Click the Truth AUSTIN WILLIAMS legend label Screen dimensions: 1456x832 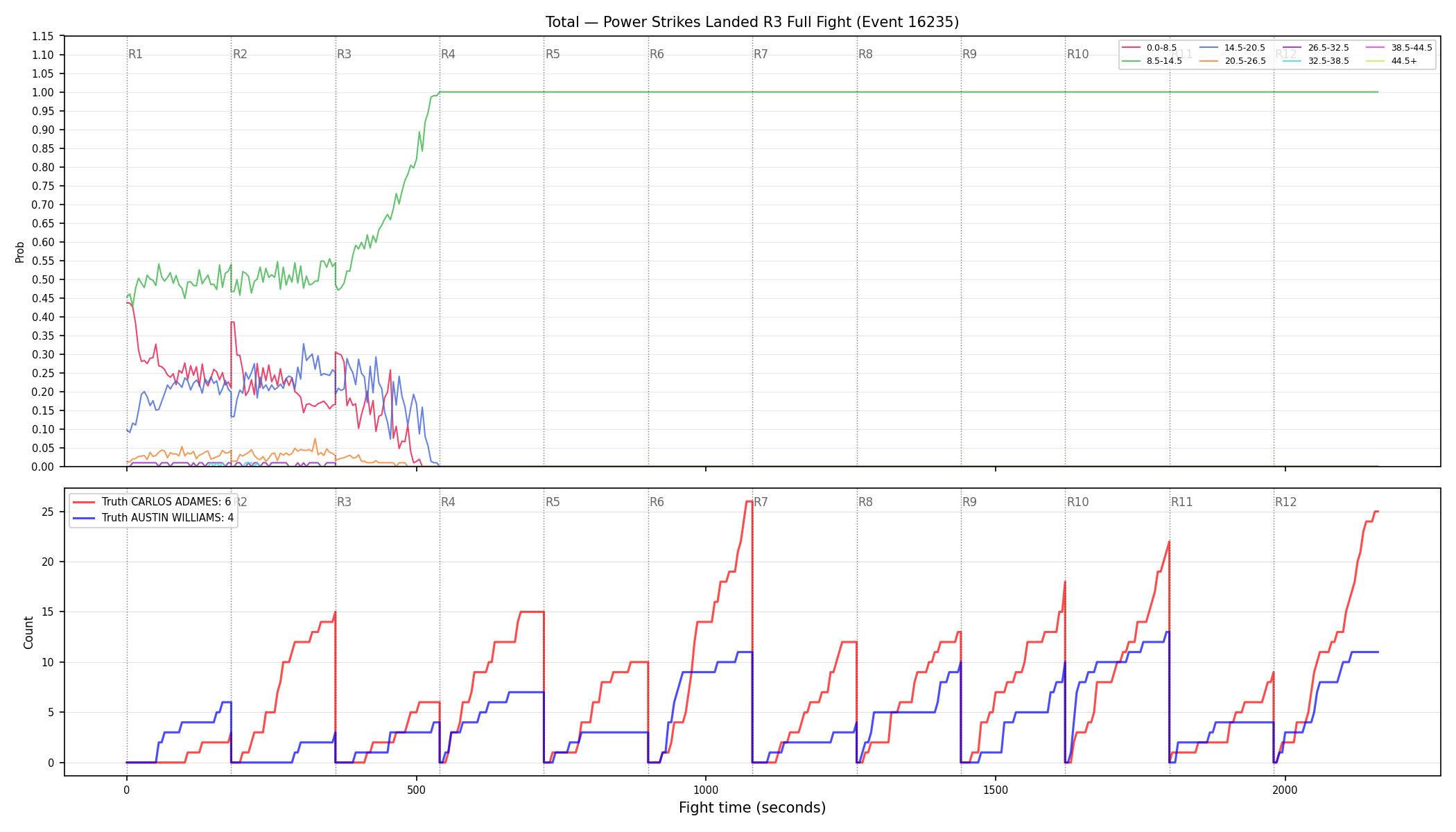coord(168,518)
